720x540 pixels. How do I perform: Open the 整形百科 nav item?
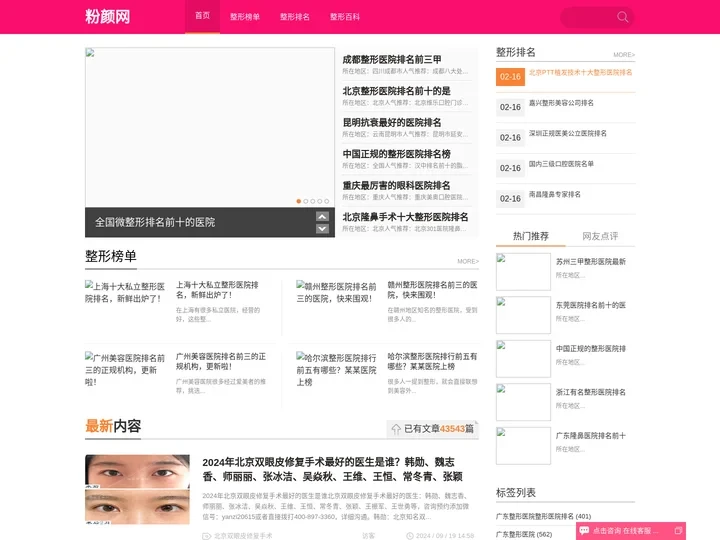(x=345, y=17)
